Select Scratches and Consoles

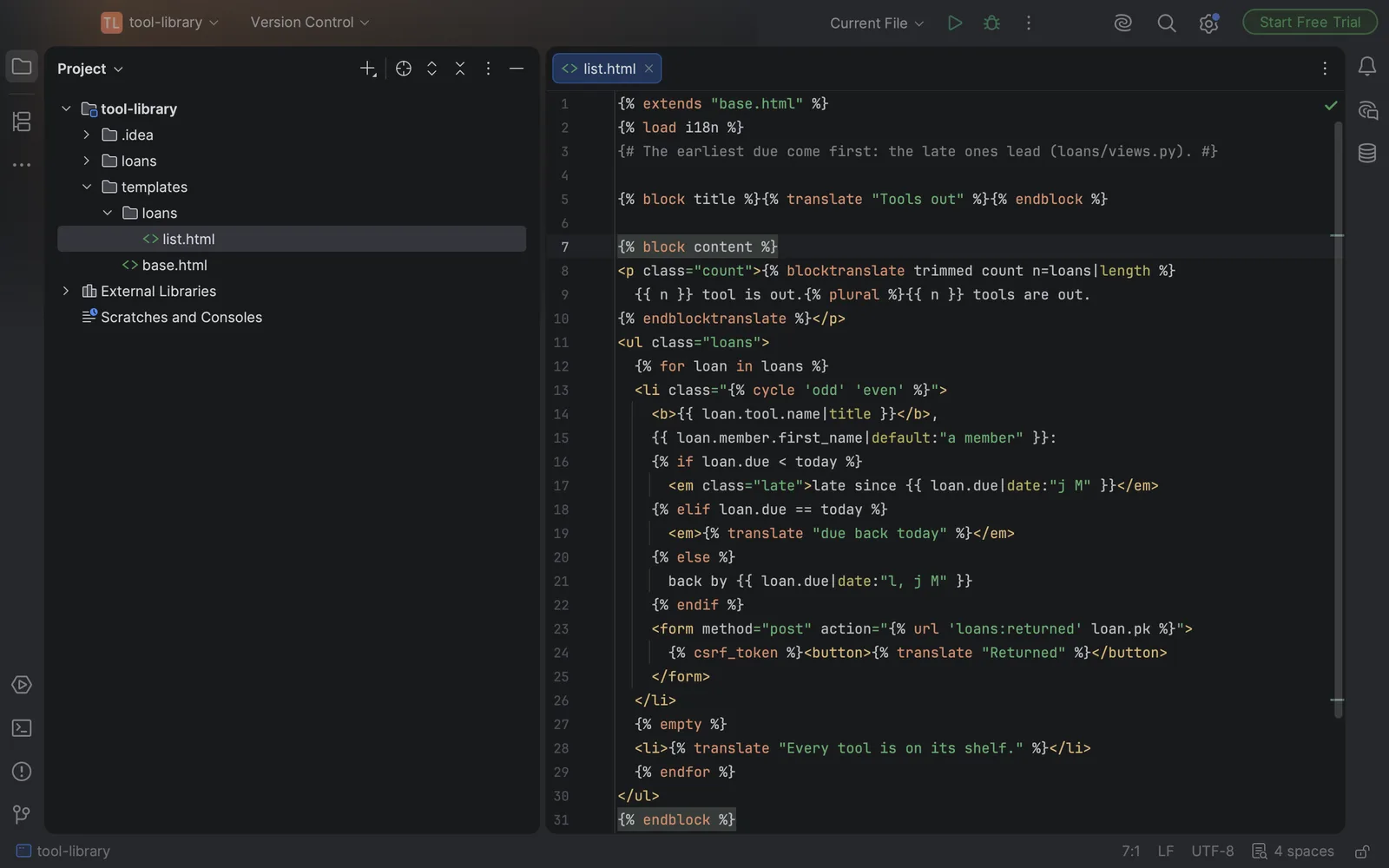(x=181, y=317)
